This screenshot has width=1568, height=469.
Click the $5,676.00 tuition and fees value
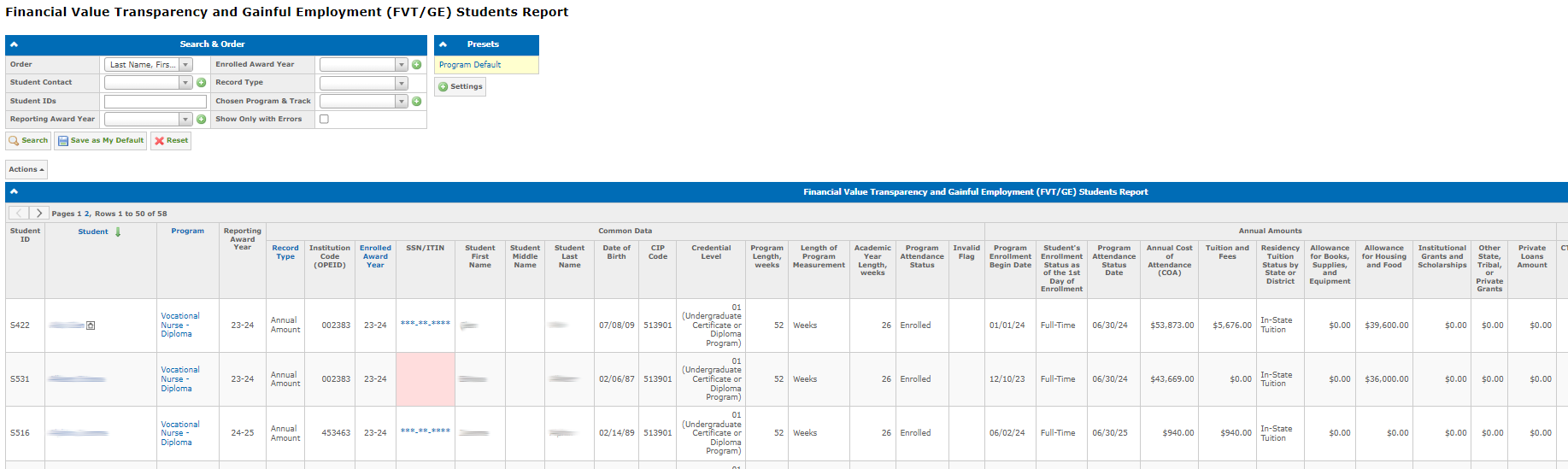[1232, 325]
